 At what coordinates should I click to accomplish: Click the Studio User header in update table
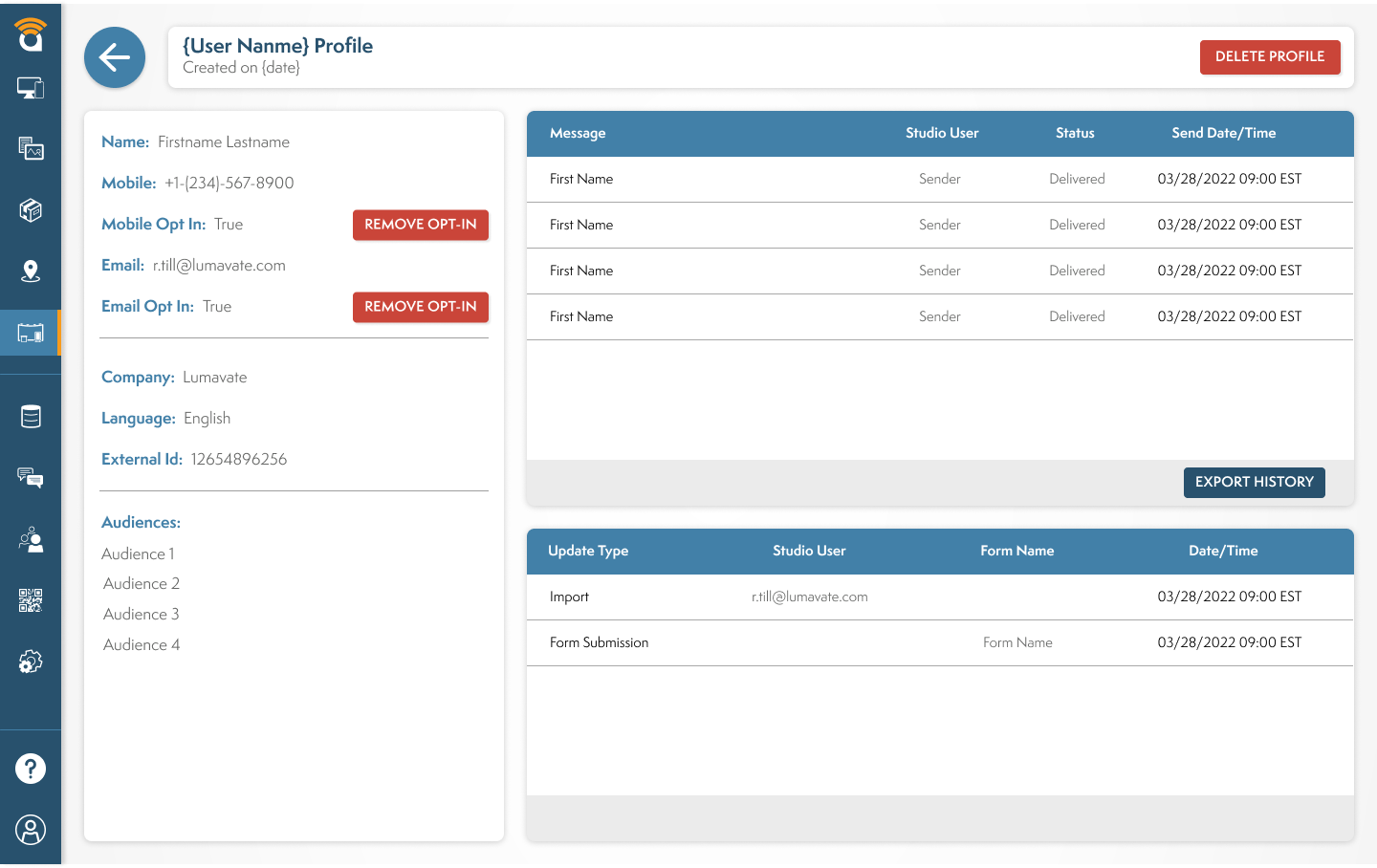(809, 551)
